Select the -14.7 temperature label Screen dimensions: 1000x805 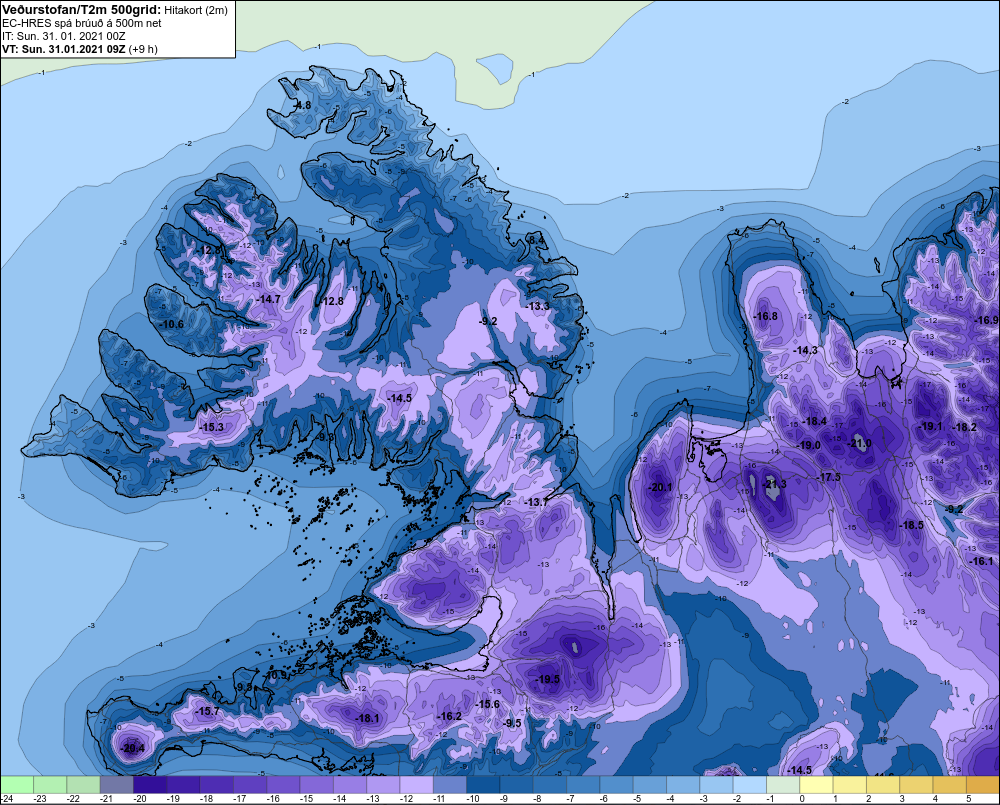[x=268, y=299]
